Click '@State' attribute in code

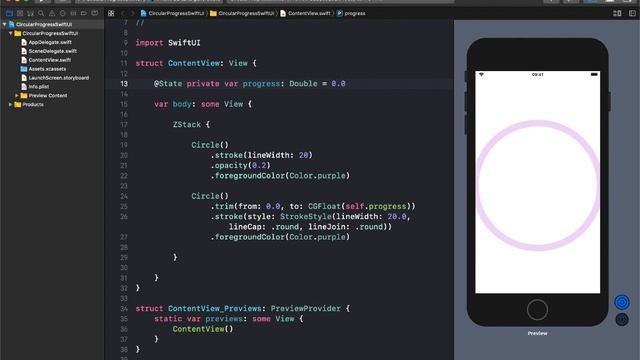pos(168,84)
